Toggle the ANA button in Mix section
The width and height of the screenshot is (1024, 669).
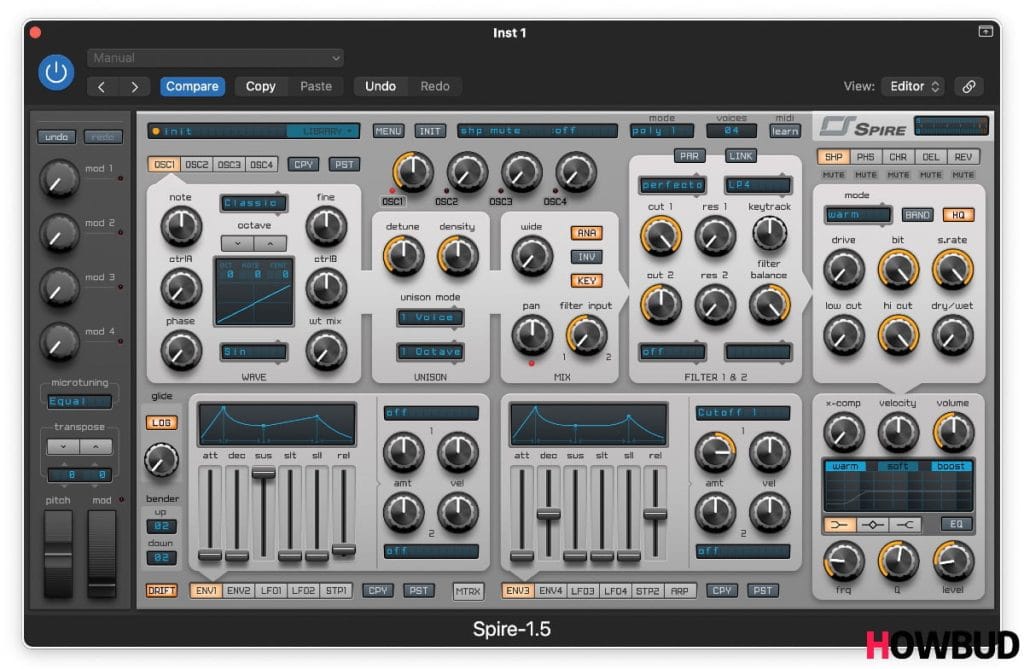coord(586,233)
